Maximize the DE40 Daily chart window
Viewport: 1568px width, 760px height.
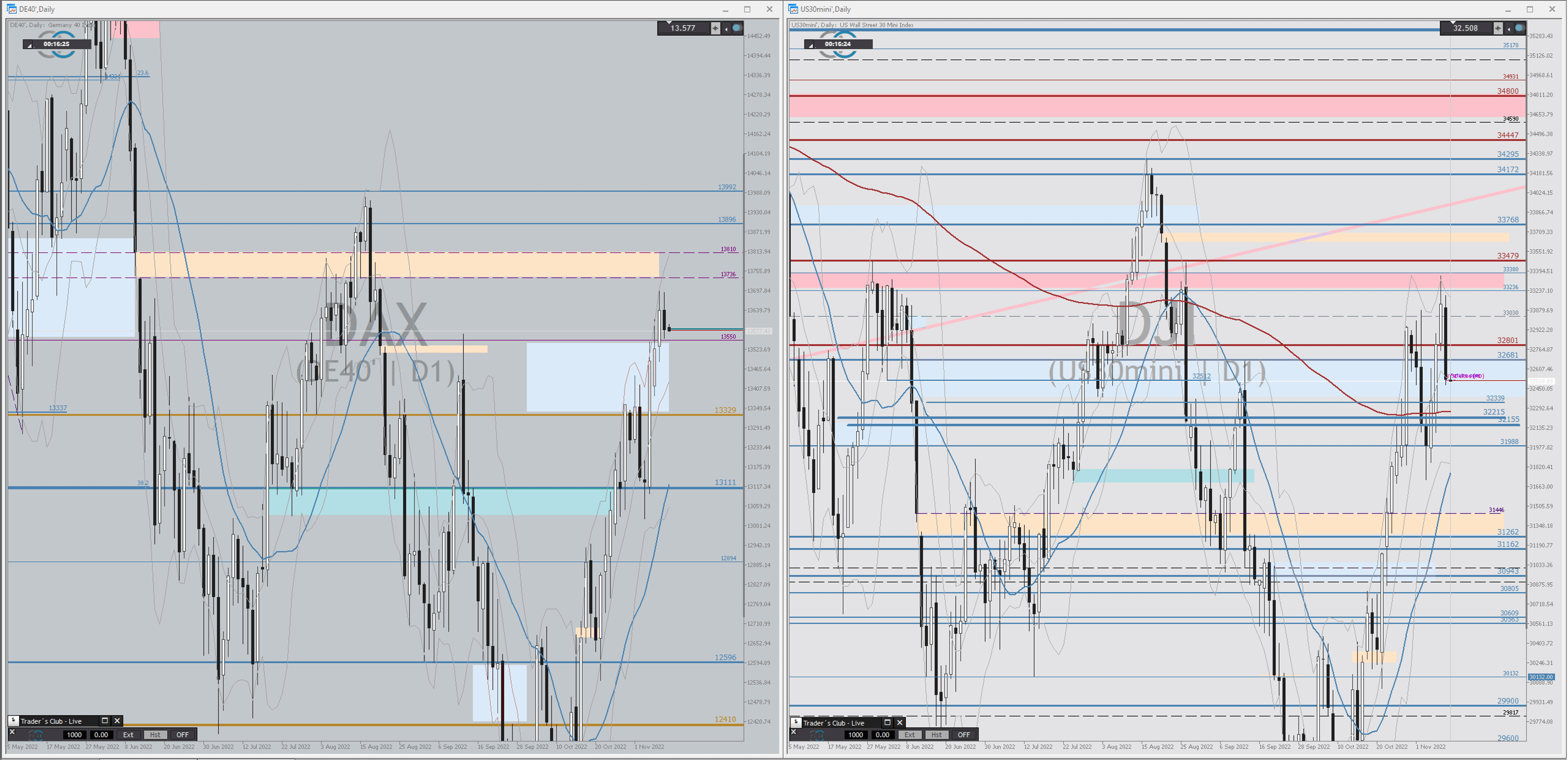click(748, 9)
